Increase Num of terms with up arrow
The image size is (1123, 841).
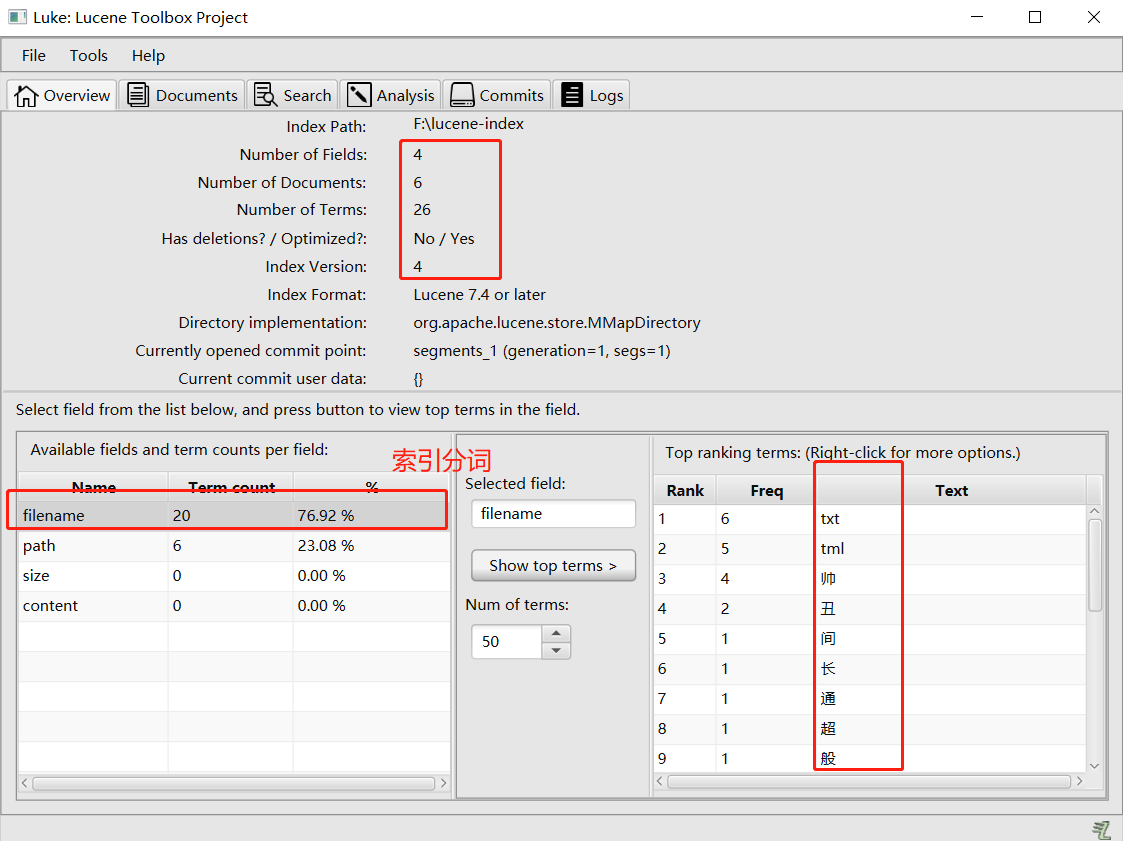(556, 633)
